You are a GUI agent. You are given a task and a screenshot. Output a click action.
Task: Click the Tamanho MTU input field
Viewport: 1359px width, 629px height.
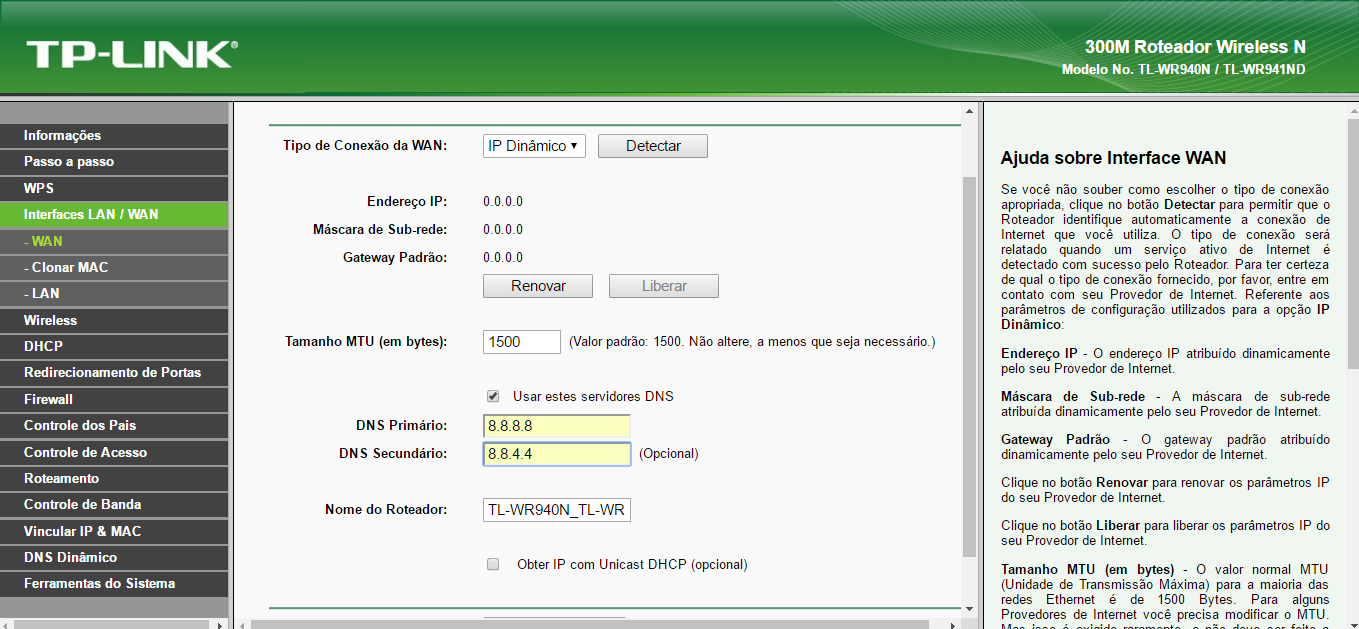pos(522,341)
